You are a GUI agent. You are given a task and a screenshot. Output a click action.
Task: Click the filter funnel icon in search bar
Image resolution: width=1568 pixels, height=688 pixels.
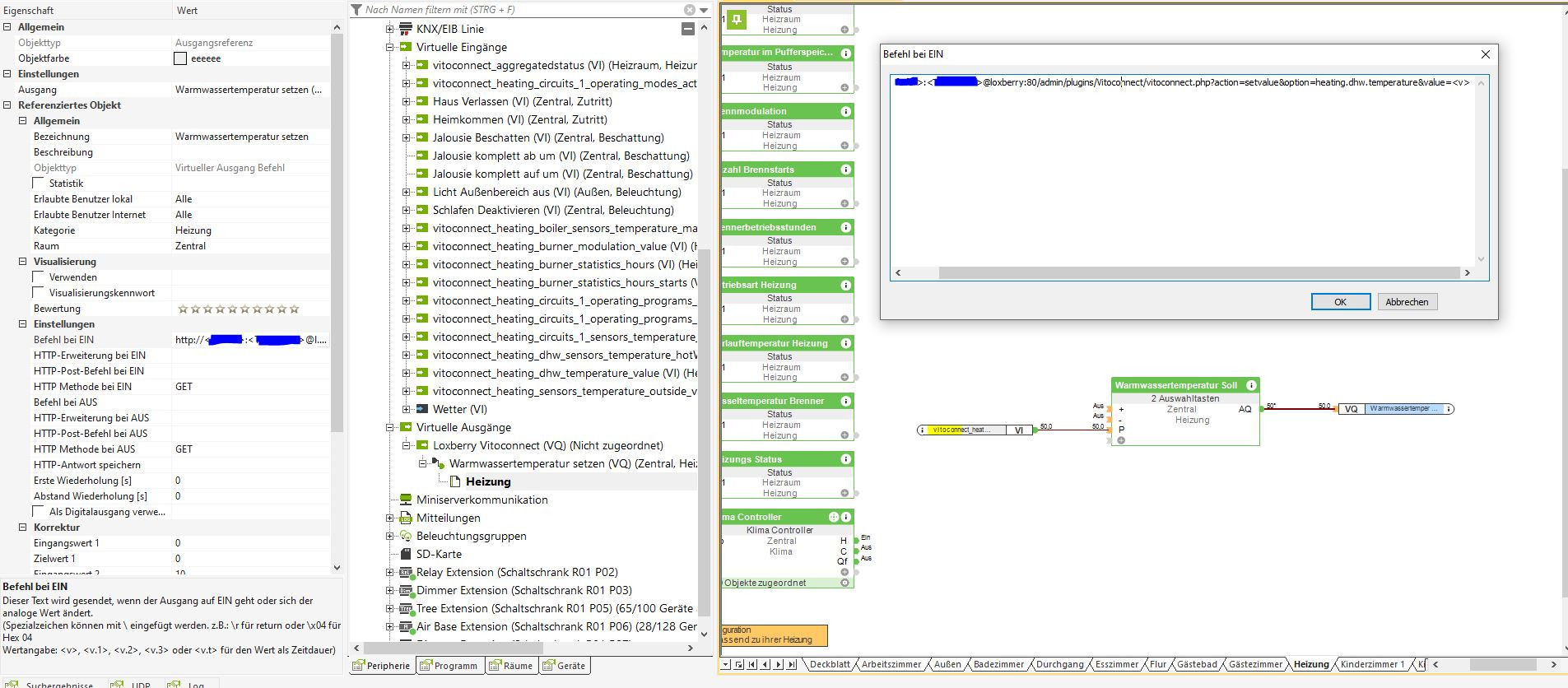(356, 10)
